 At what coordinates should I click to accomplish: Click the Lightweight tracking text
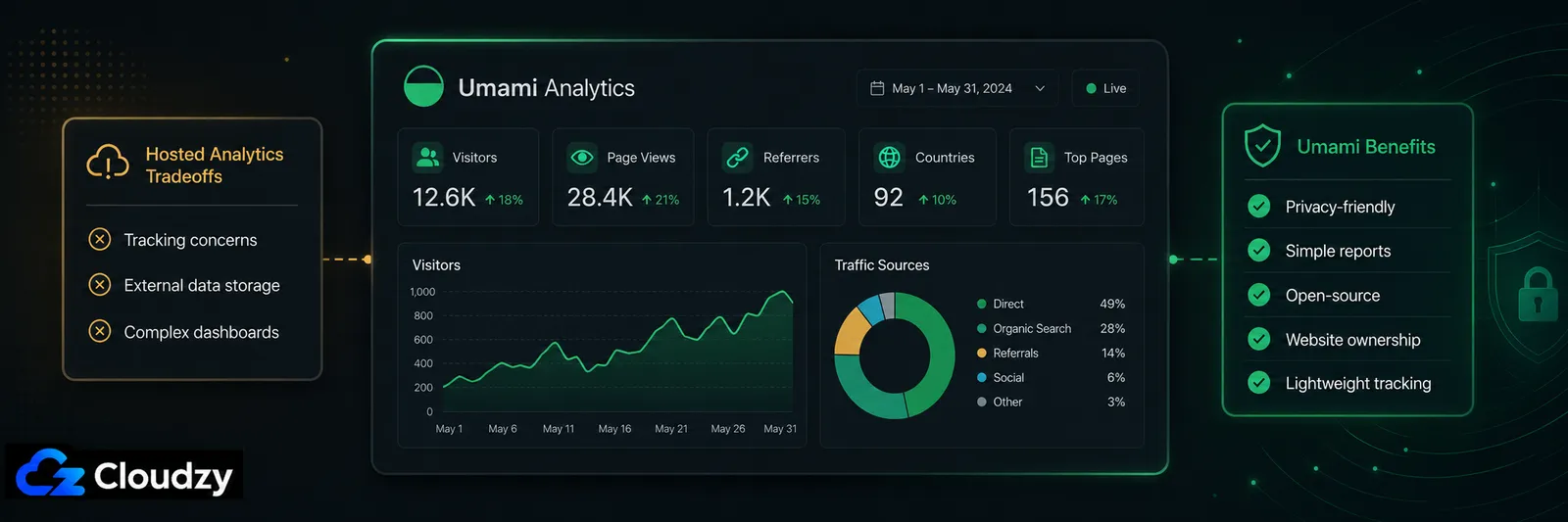1358,384
